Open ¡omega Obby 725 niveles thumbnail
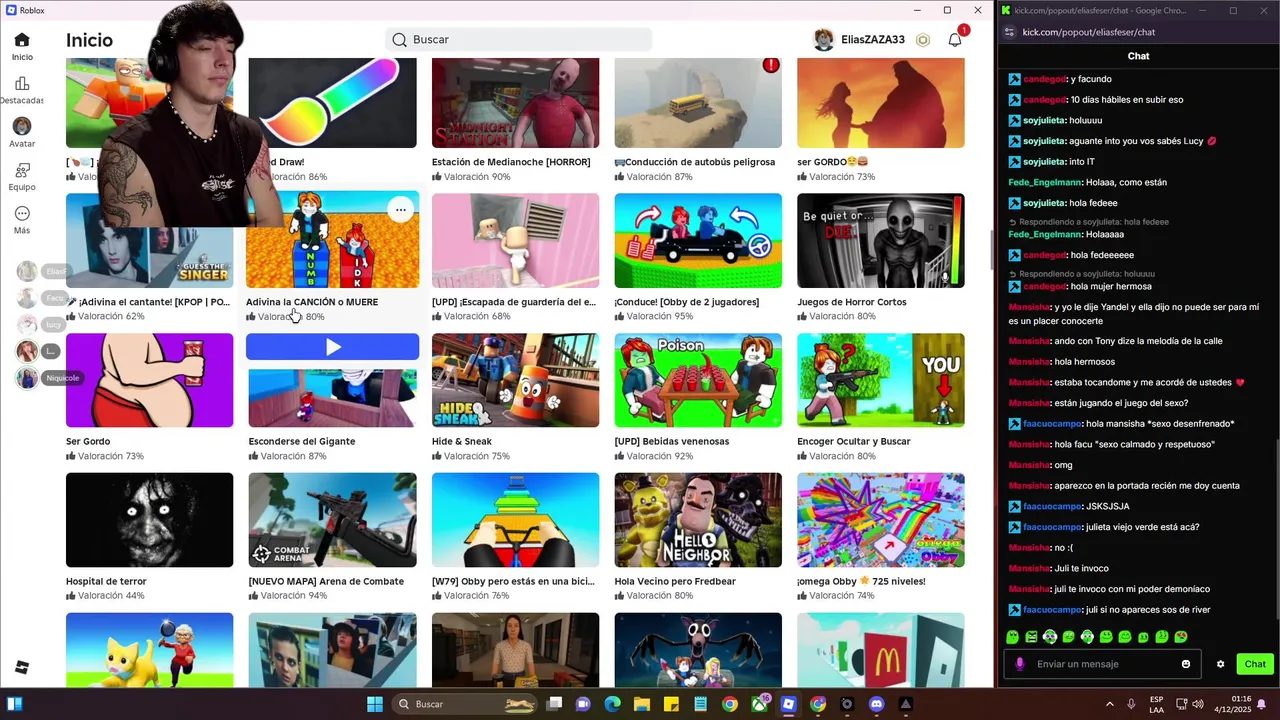The height and width of the screenshot is (720, 1280). tap(881, 520)
